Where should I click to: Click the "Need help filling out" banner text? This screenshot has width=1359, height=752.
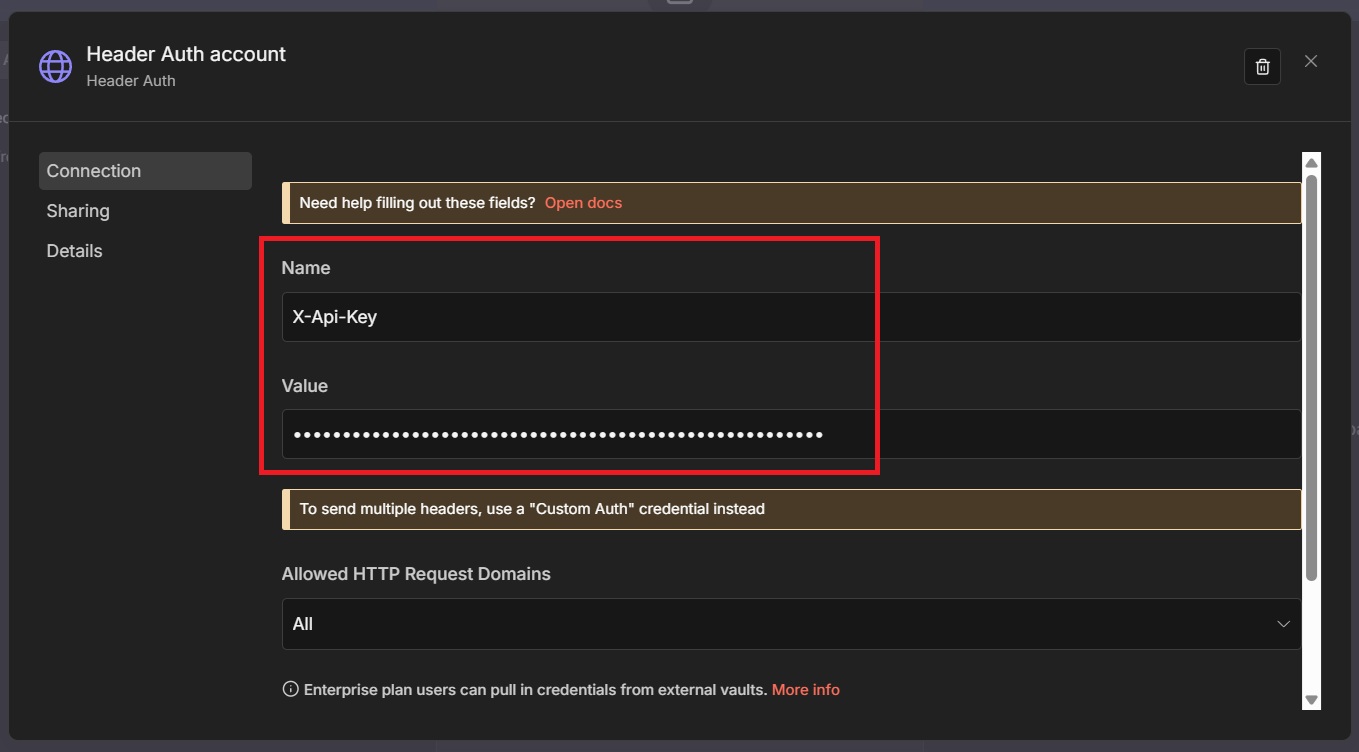coord(417,203)
